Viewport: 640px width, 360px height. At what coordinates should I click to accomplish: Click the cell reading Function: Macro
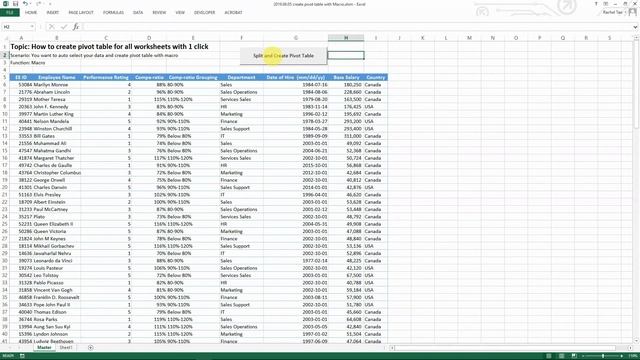click(x=28, y=63)
